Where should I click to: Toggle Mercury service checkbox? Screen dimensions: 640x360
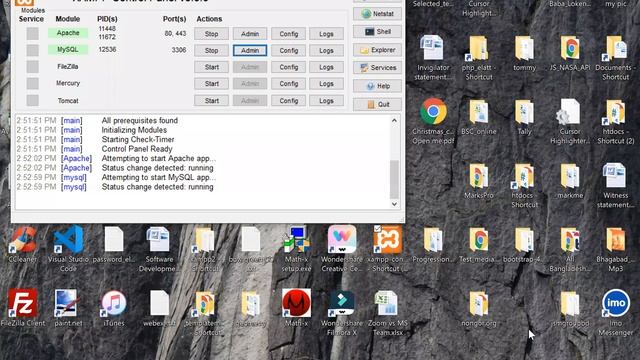coord(33,83)
